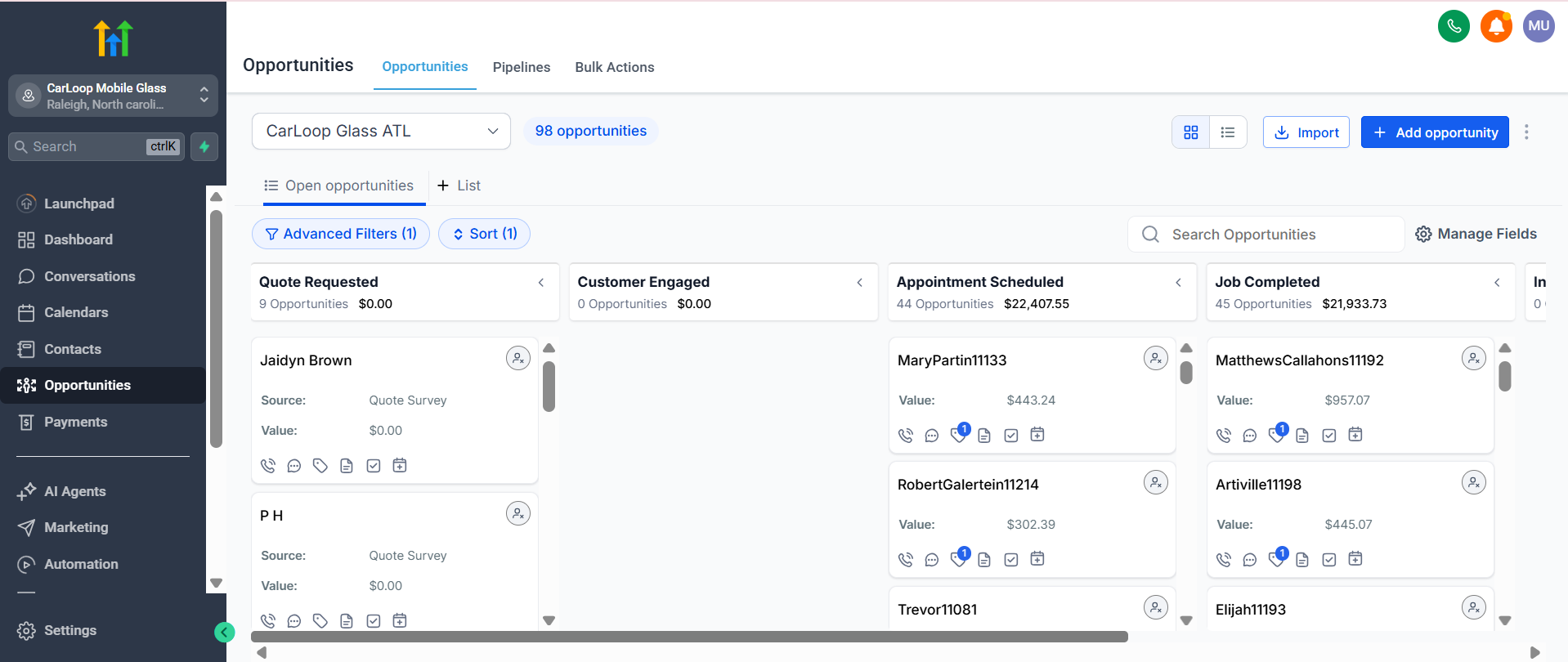Open AI Agents in the sidebar

pos(103,491)
